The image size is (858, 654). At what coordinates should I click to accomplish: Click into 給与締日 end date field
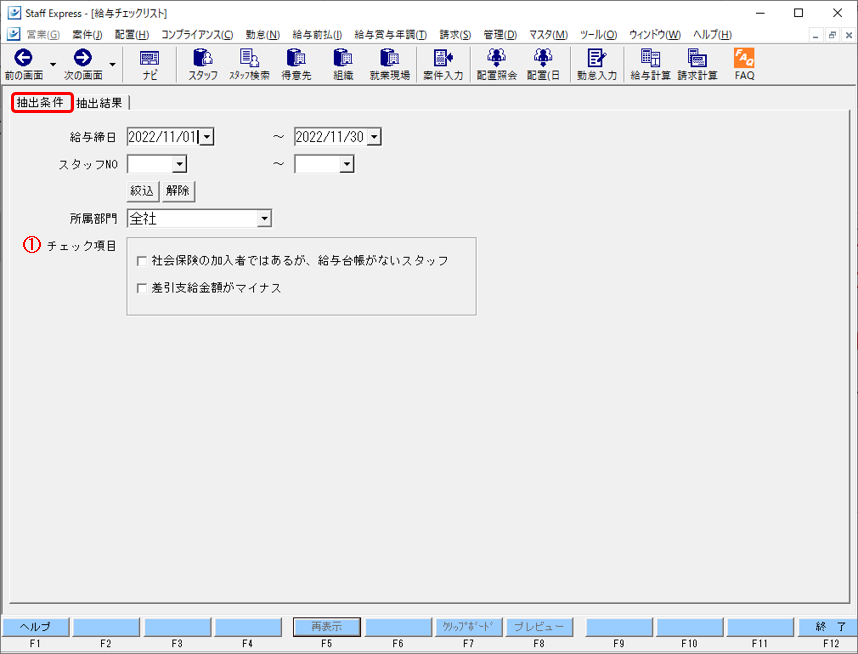pos(331,137)
